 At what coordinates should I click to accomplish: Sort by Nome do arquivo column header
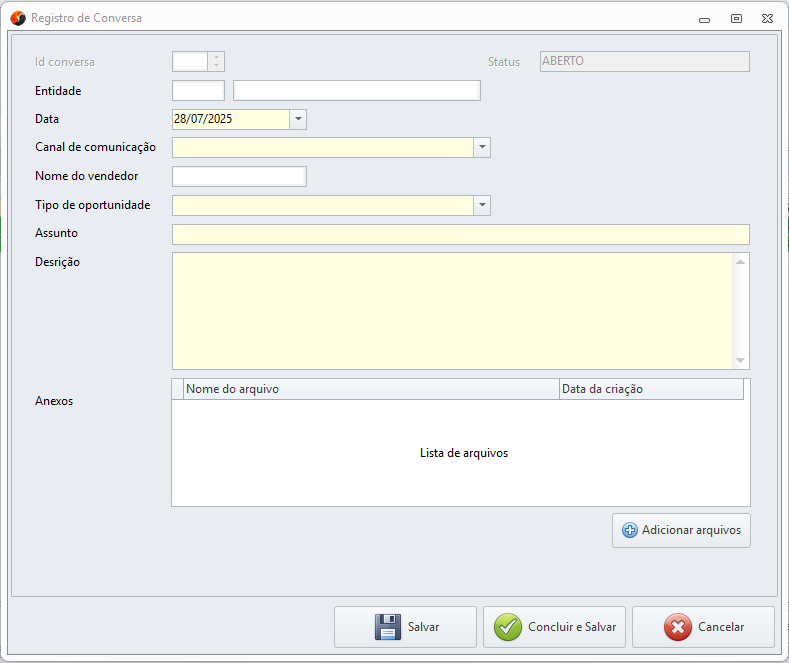coord(370,389)
